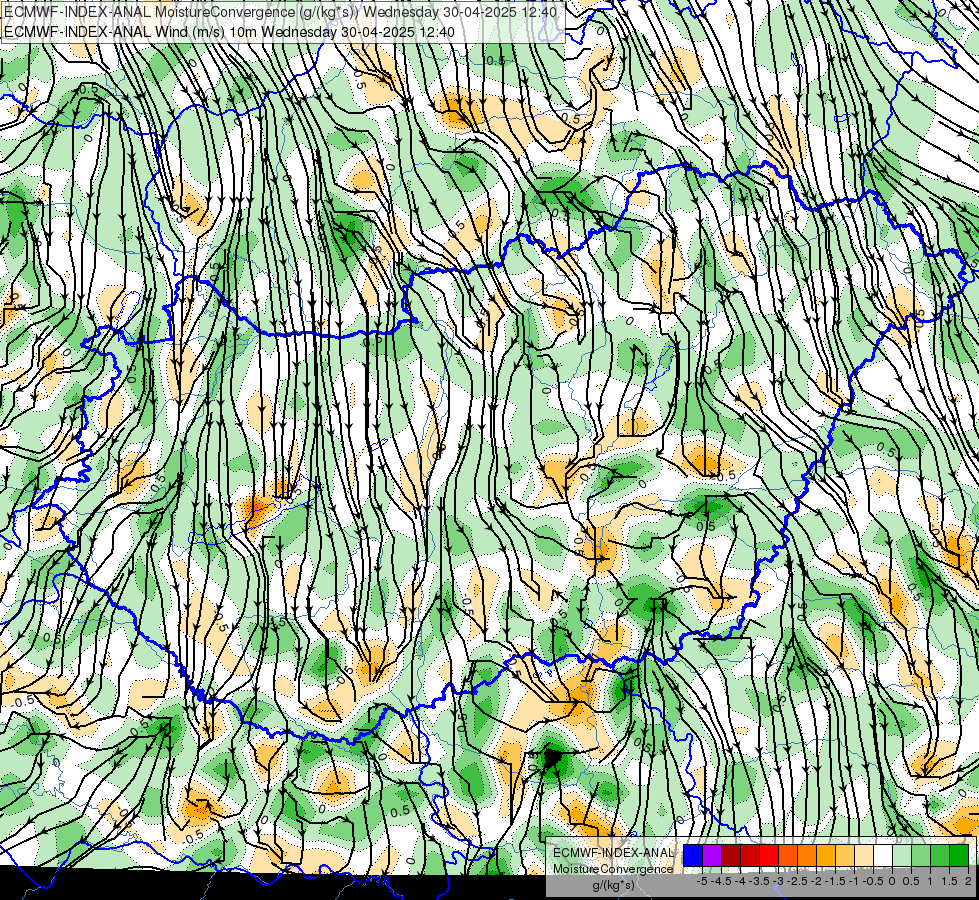This screenshot has width=979, height=900.
Task: Select the darkest green swatch ending at 2
Action: [x=959, y=855]
